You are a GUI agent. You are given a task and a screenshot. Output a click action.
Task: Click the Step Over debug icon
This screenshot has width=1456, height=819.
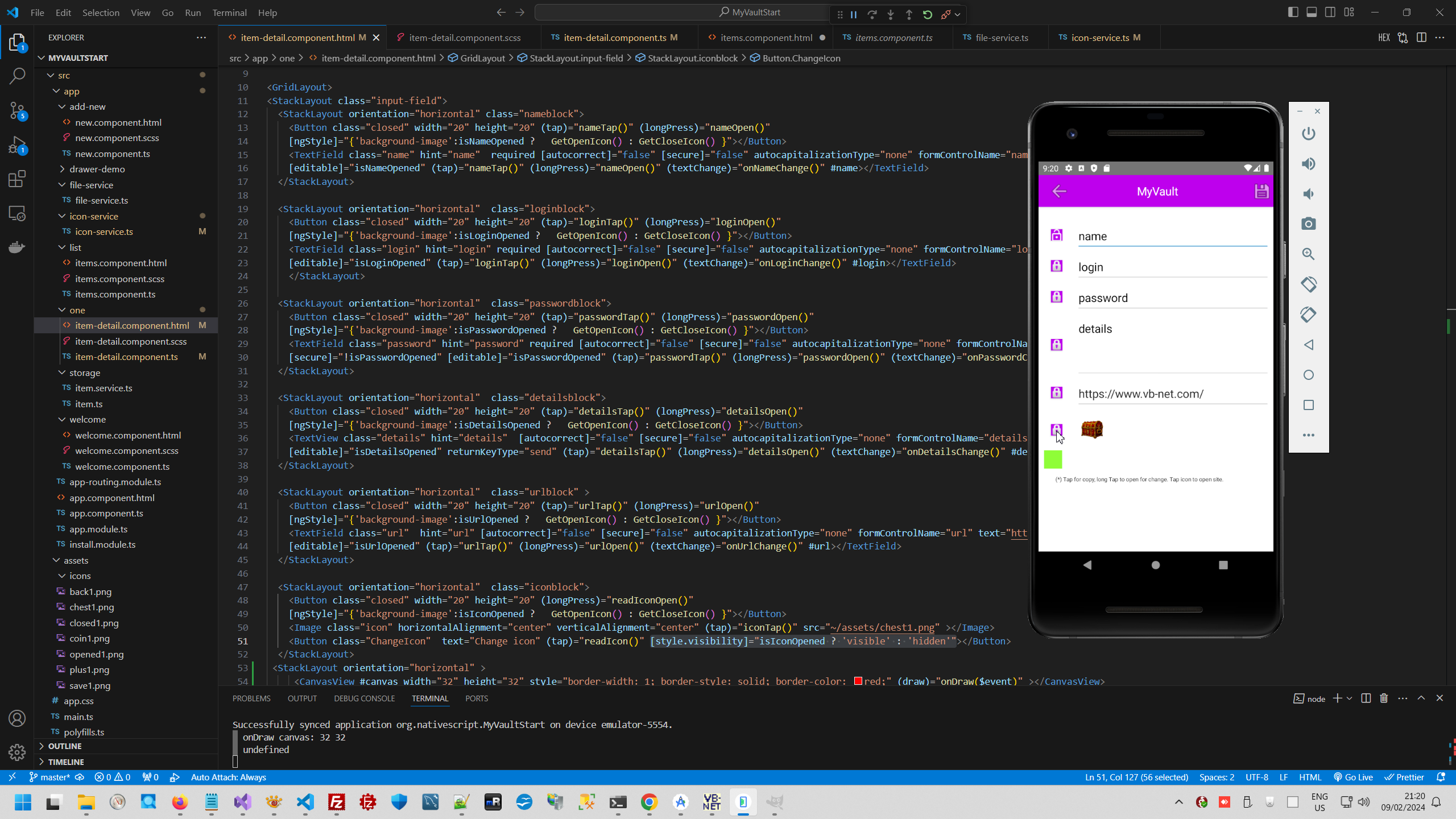pos(873,15)
